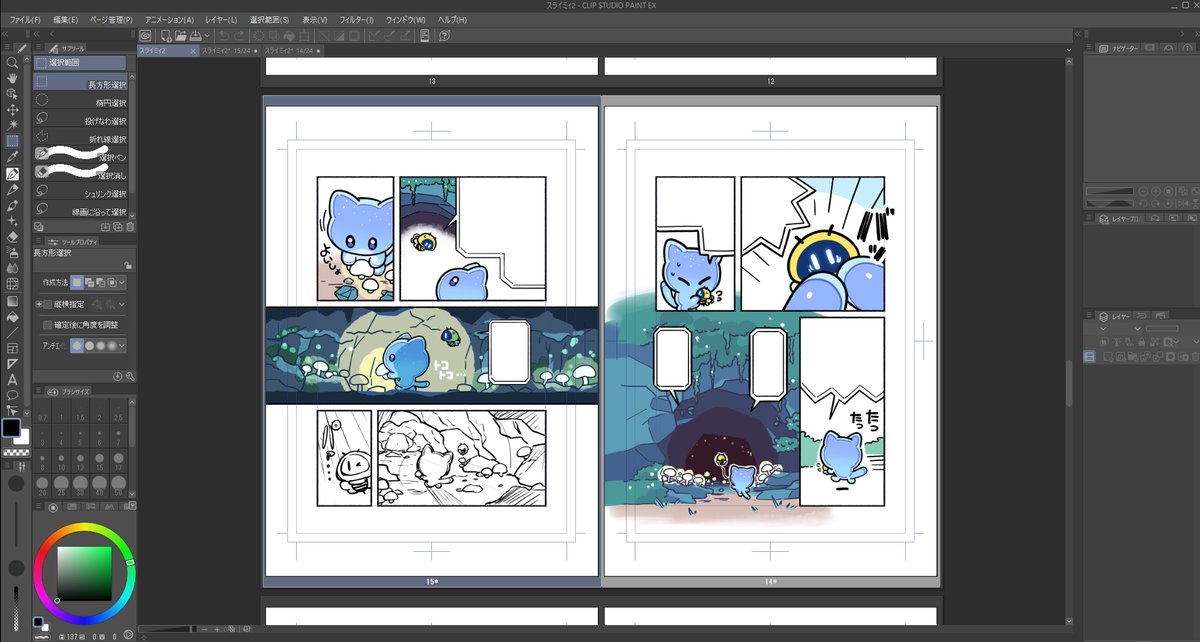
Task: Select the Auto select magic wand tool
Action: 13,124
